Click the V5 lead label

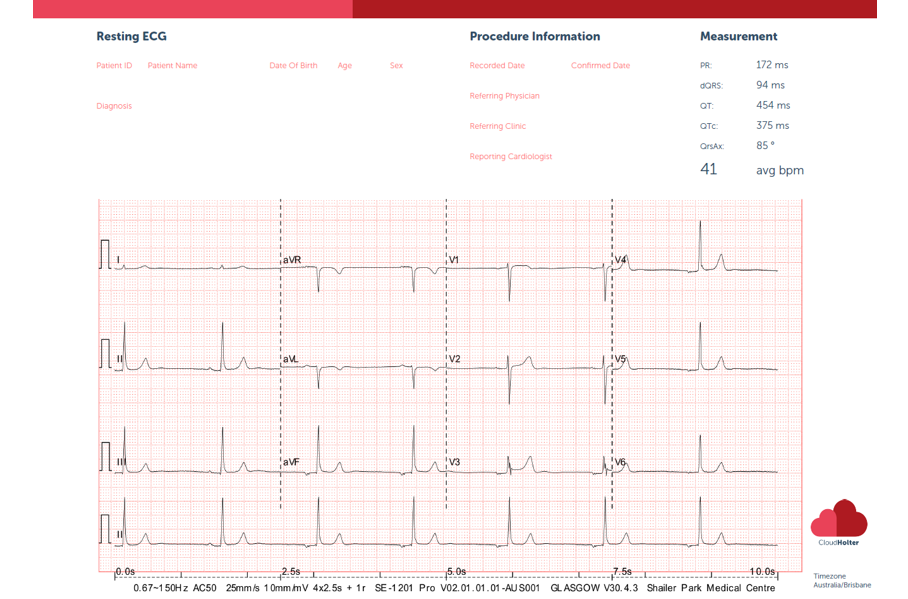620,358
